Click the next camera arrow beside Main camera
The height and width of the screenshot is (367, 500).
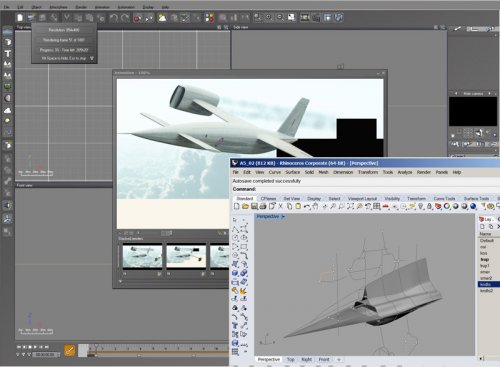point(489,94)
